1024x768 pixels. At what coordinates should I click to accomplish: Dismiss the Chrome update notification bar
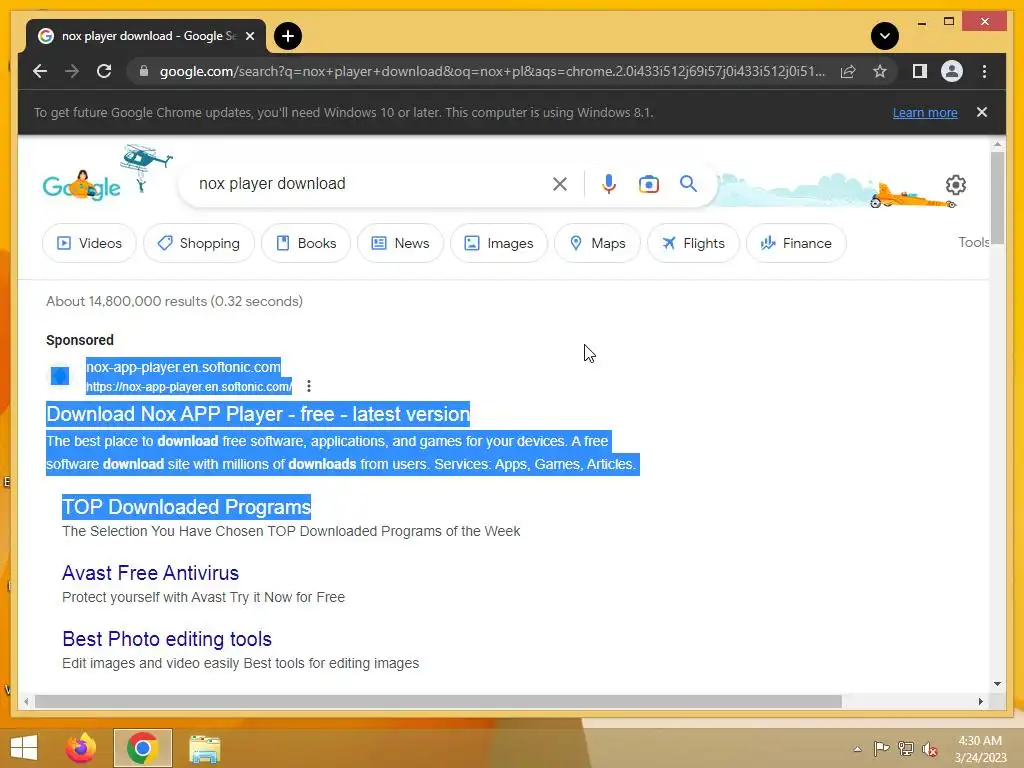point(982,112)
